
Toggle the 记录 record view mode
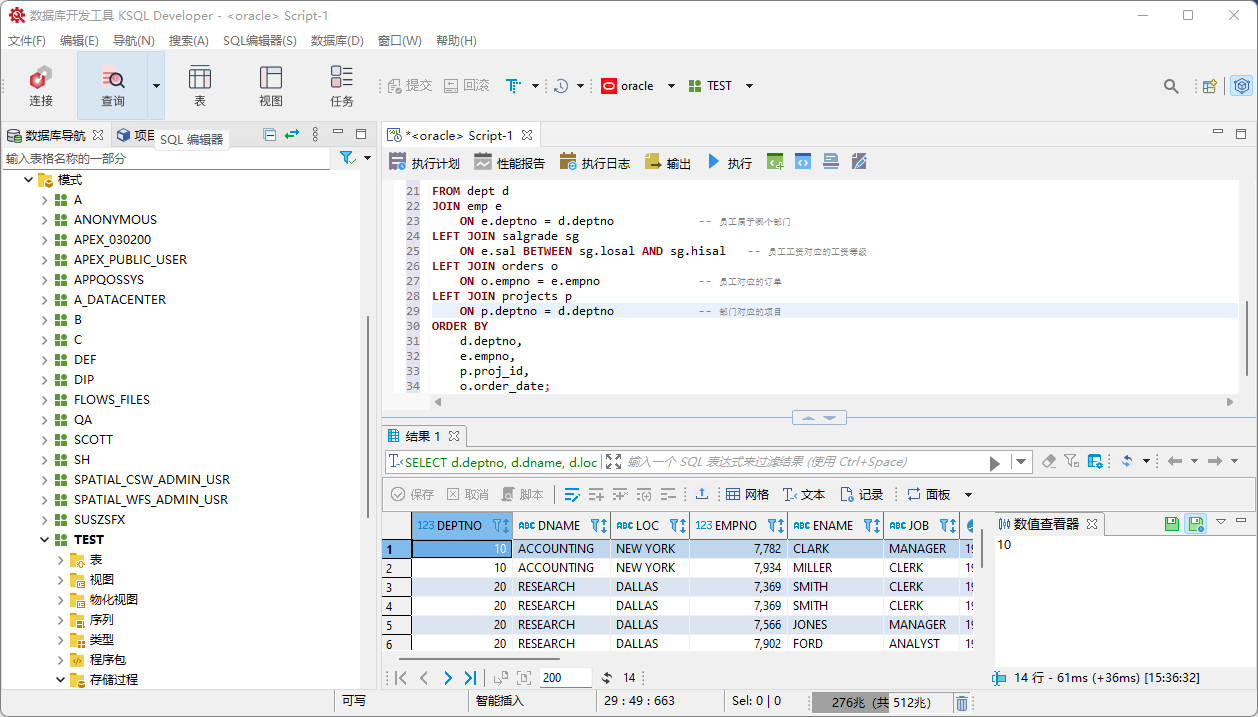[861, 494]
